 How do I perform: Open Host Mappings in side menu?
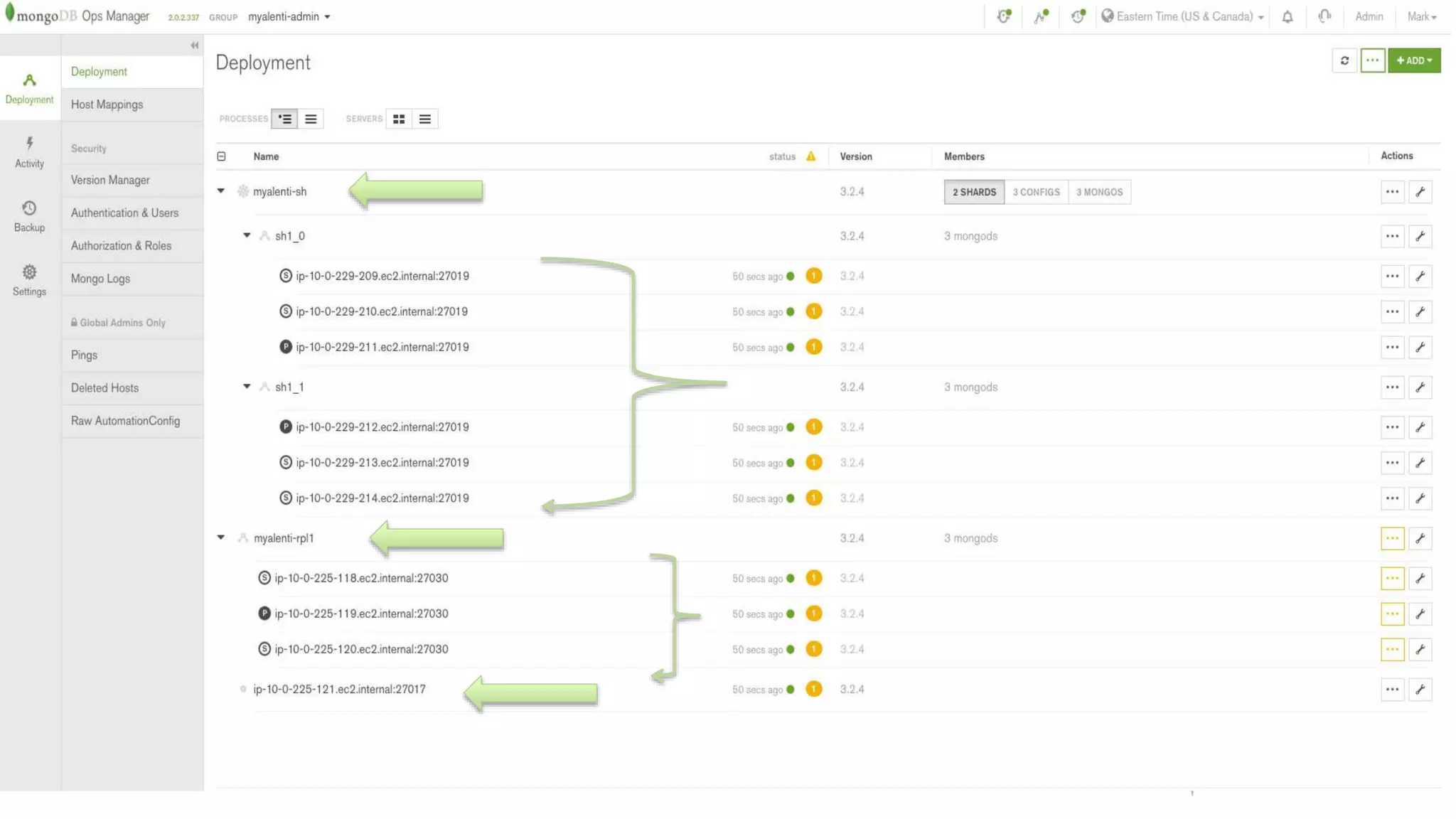click(x=107, y=105)
